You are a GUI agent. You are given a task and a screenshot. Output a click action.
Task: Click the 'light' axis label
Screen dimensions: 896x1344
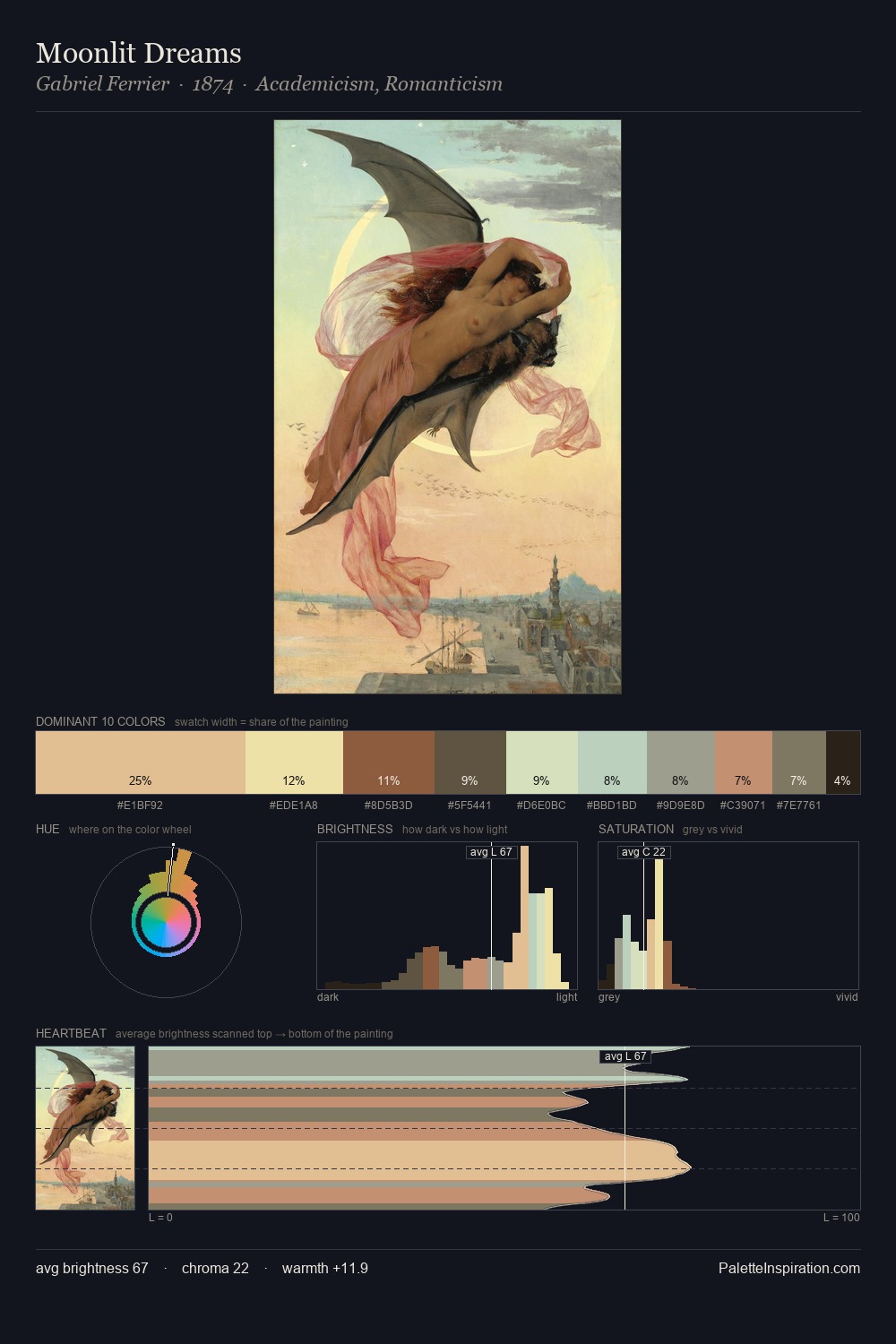tap(566, 997)
